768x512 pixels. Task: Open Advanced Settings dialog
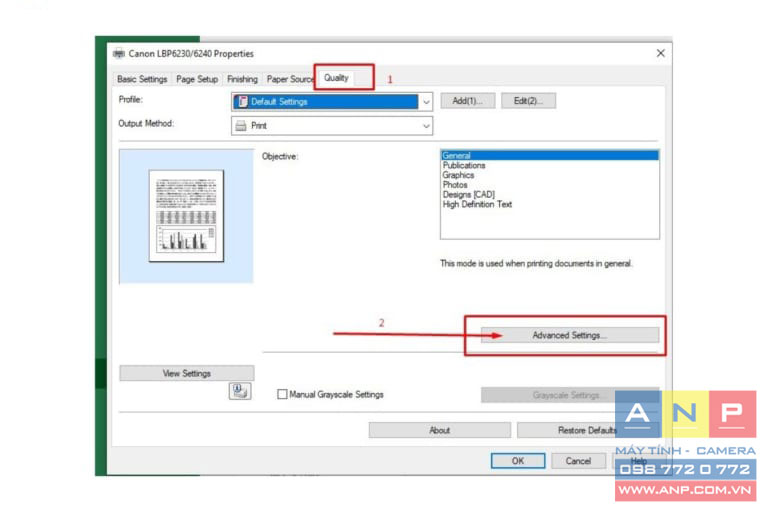(x=570, y=336)
